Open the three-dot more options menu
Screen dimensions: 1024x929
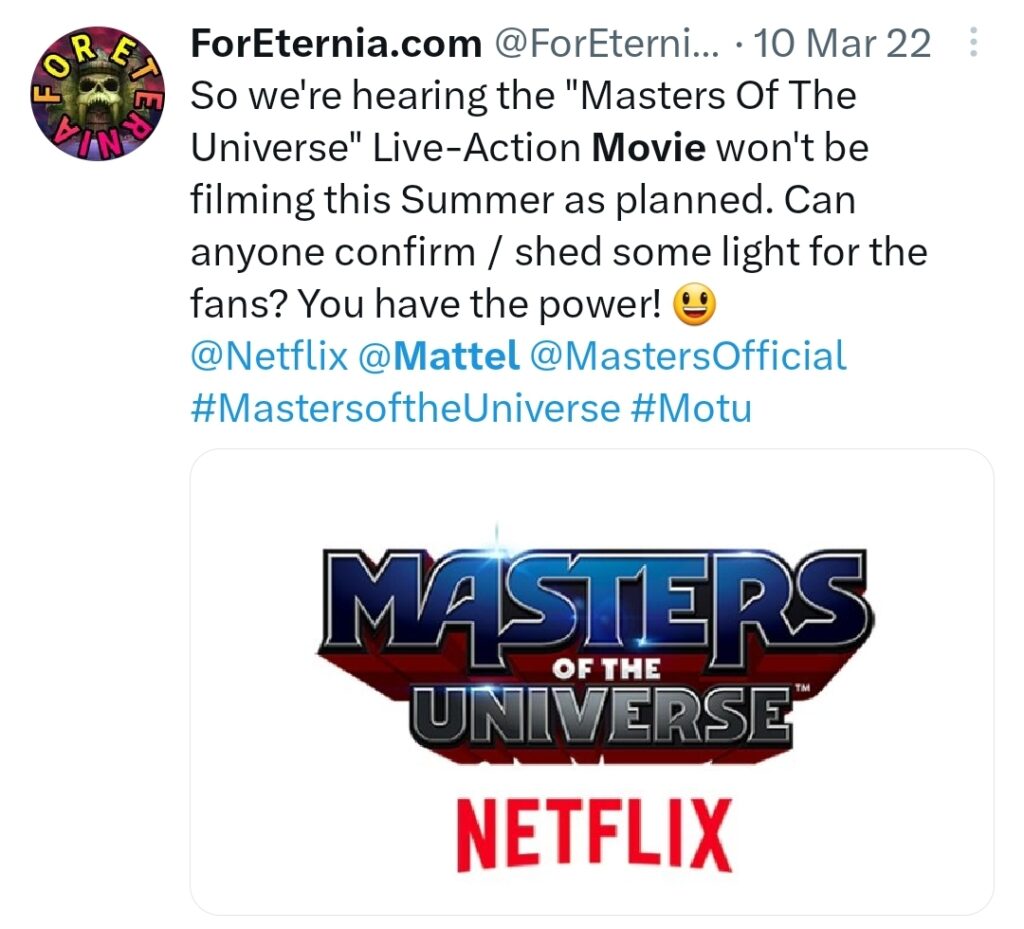click(975, 43)
